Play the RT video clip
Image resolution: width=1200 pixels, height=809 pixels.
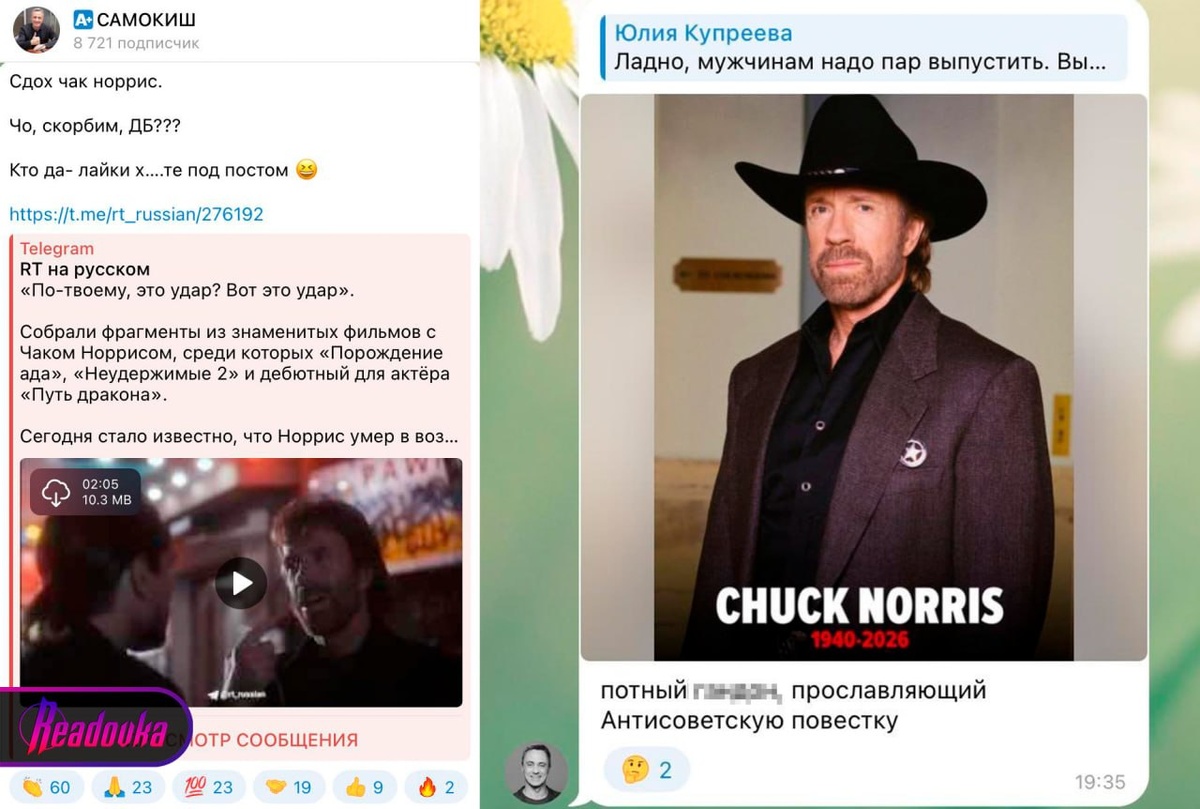pyautogui.click(x=241, y=583)
